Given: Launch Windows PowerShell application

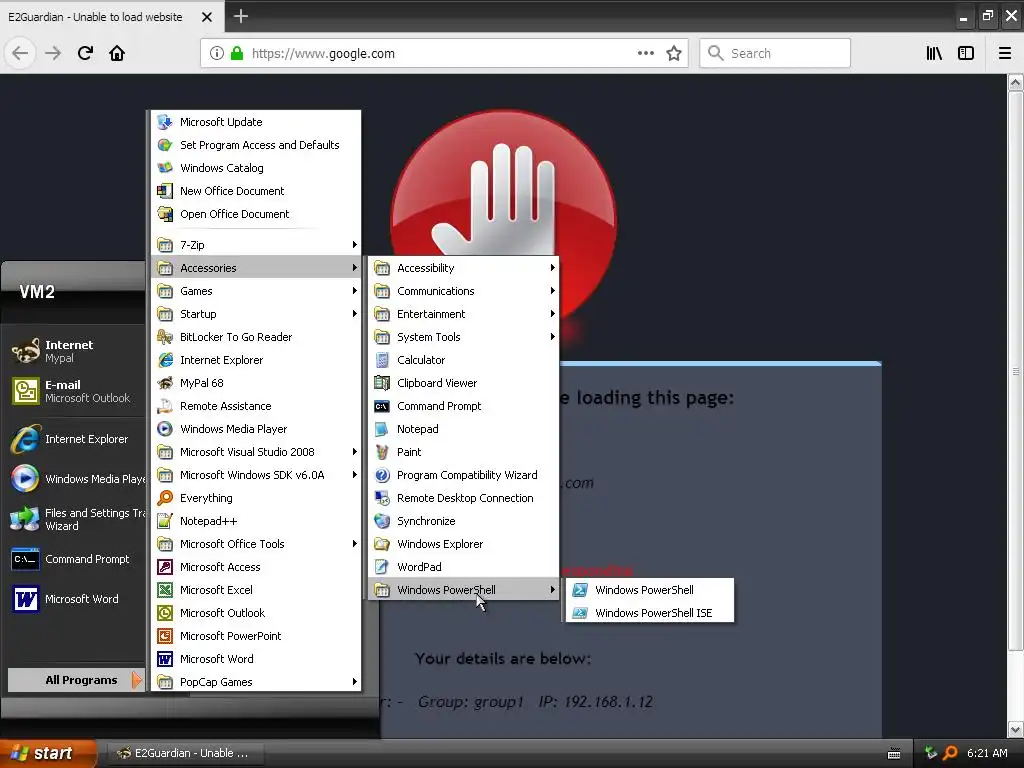Looking at the screenshot, I should (x=650, y=590).
